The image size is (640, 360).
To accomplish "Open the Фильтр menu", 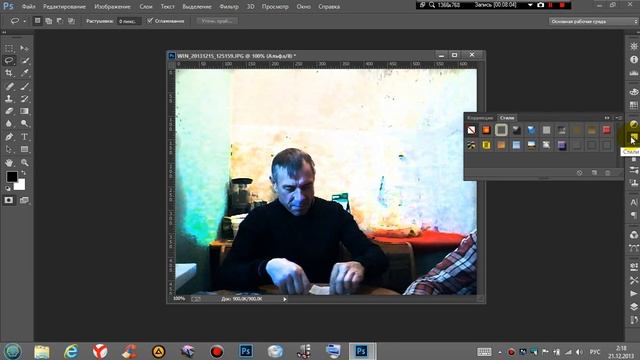I will click(229, 7).
